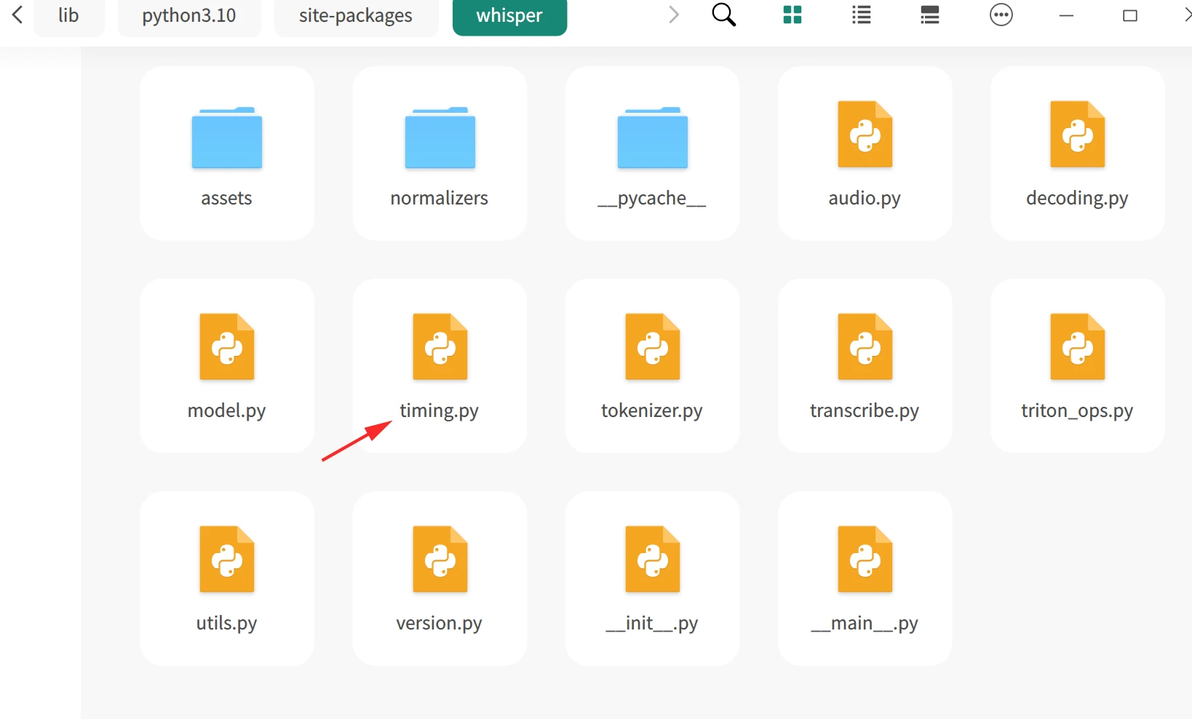This screenshot has height=719, width=1192.
Task: Navigate to the site-packages breadcrumb
Action: tap(356, 15)
